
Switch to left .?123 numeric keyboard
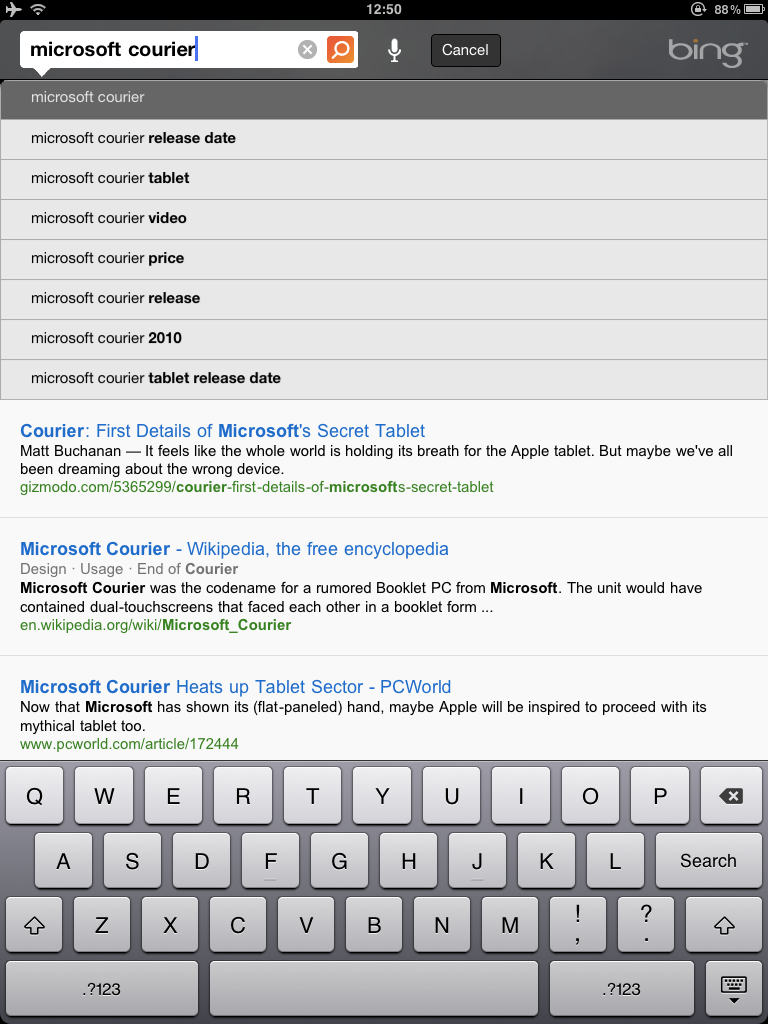[102, 989]
